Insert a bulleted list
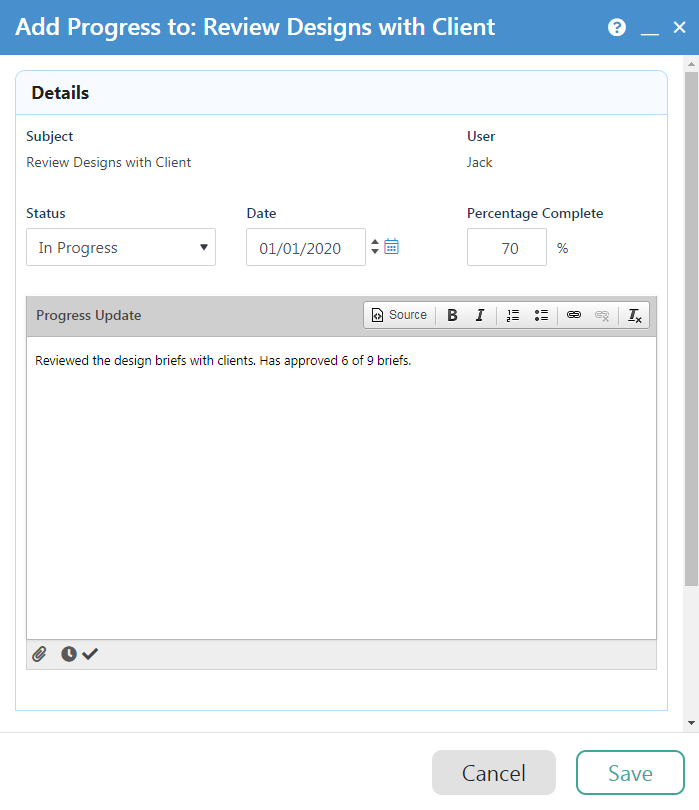This screenshot has width=699, height=810. pyautogui.click(x=541, y=315)
